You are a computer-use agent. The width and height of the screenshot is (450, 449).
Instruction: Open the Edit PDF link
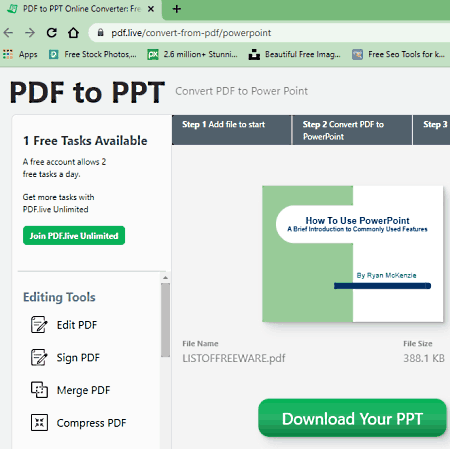(77, 325)
